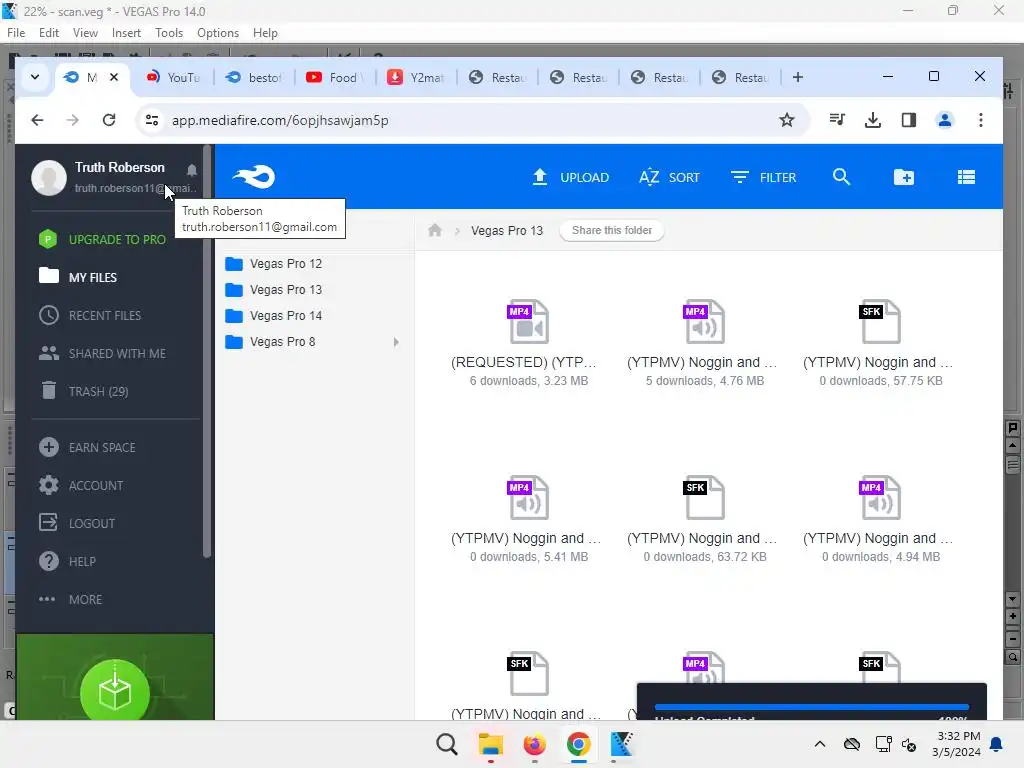
Task: Select (REQUESTED) (YTP... MP4 video file
Action: click(x=529, y=343)
